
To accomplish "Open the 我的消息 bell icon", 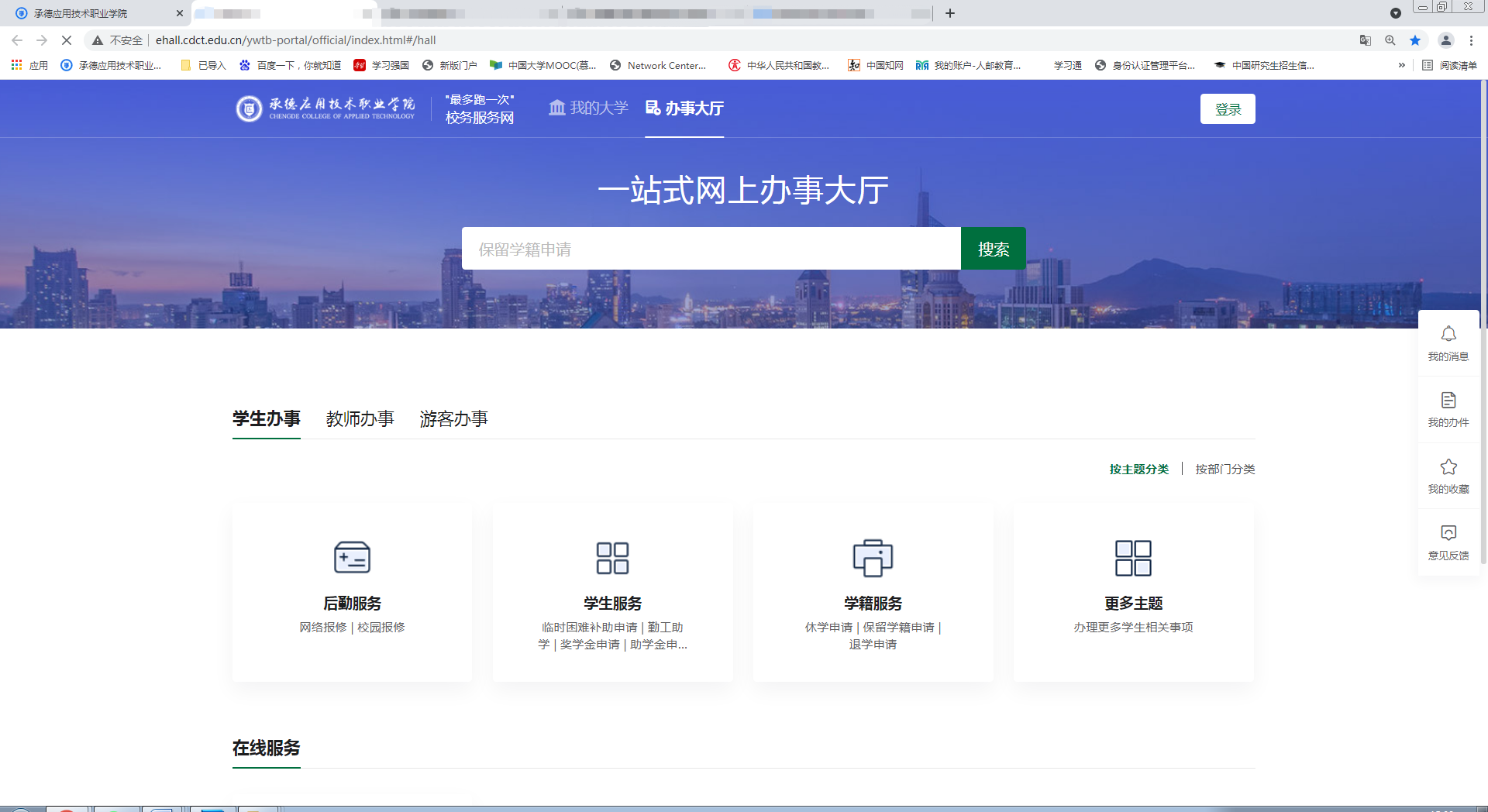I will [1448, 334].
